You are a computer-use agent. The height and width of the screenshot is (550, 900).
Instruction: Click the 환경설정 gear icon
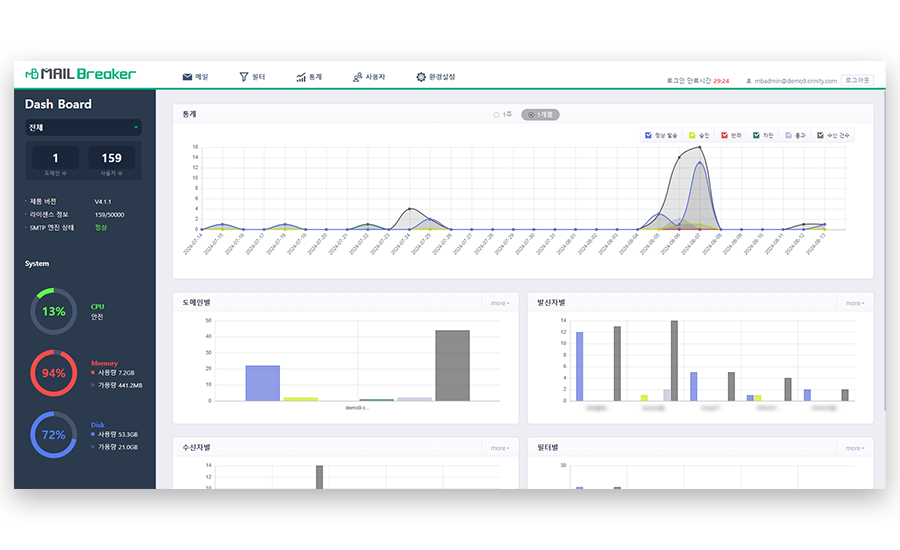point(421,77)
